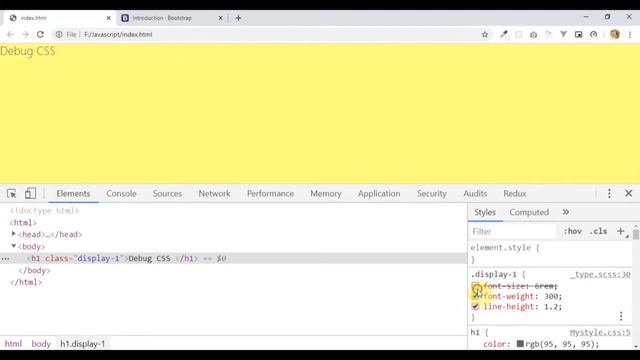
Task: Select the doctype html node
Action: point(44,211)
